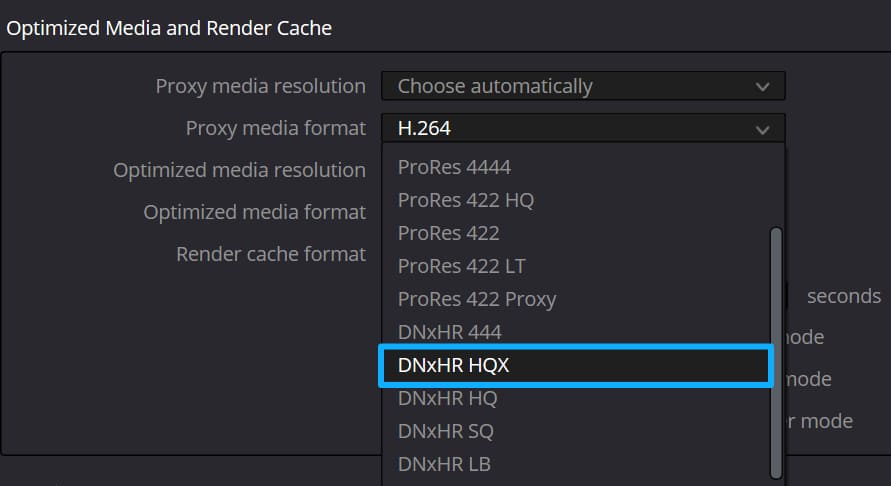Select DNxHR SQ from the dropdown
The image size is (891, 486).
[x=575, y=431]
